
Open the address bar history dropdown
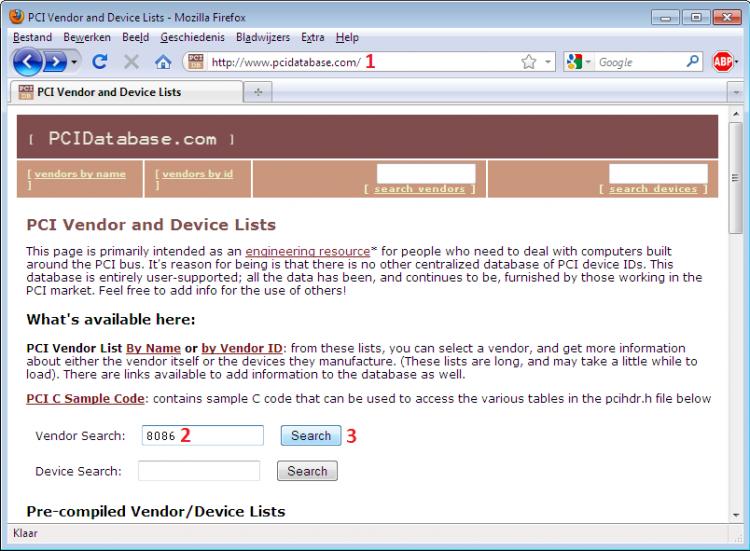[548, 62]
